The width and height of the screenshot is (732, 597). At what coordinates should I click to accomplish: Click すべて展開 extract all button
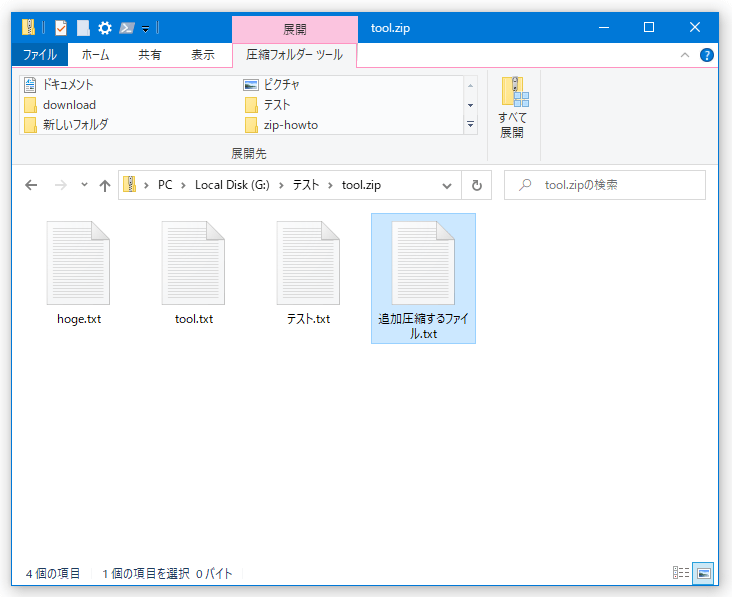point(513,108)
